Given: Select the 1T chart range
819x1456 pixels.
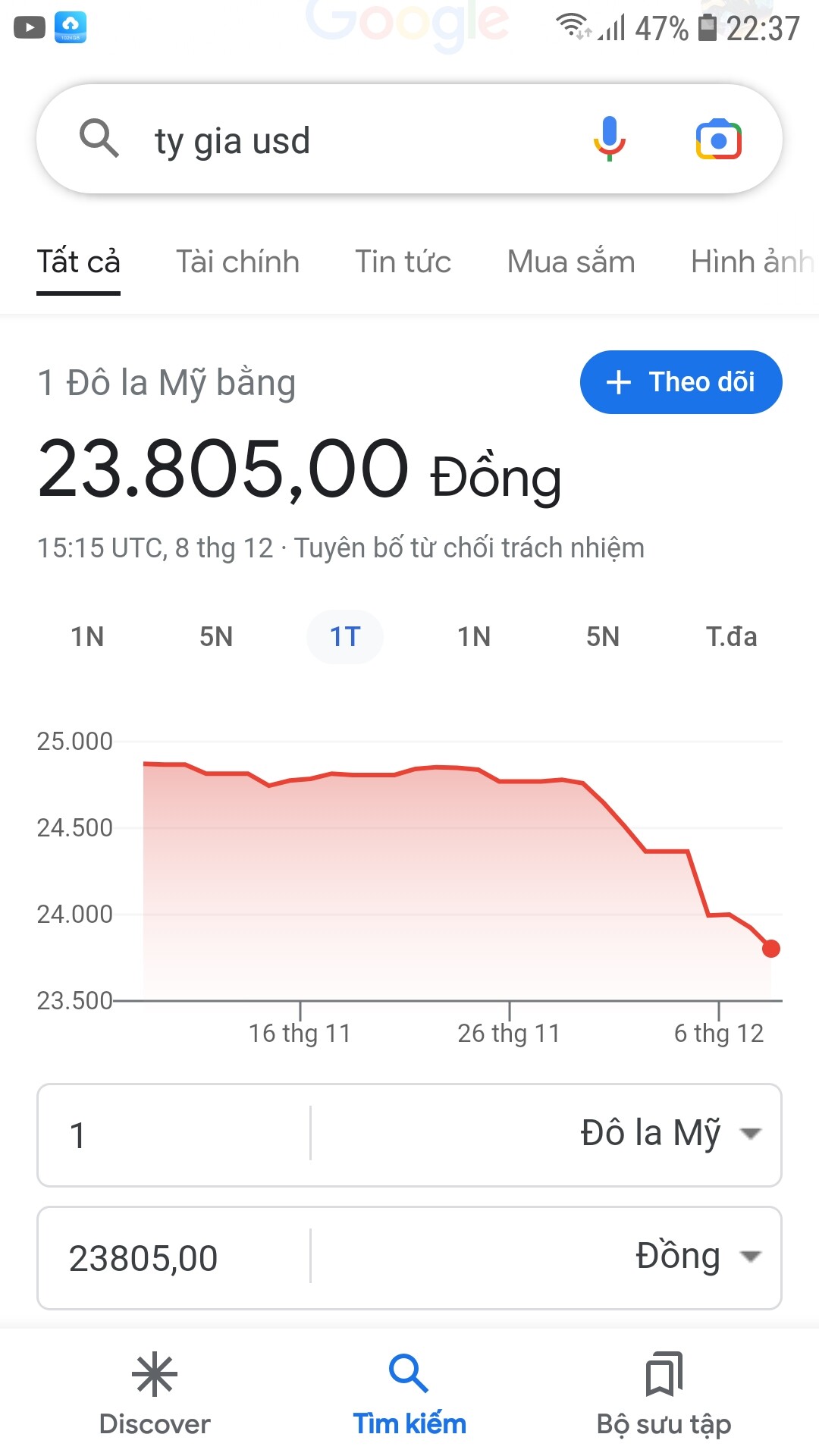Looking at the screenshot, I should pos(344,636).
